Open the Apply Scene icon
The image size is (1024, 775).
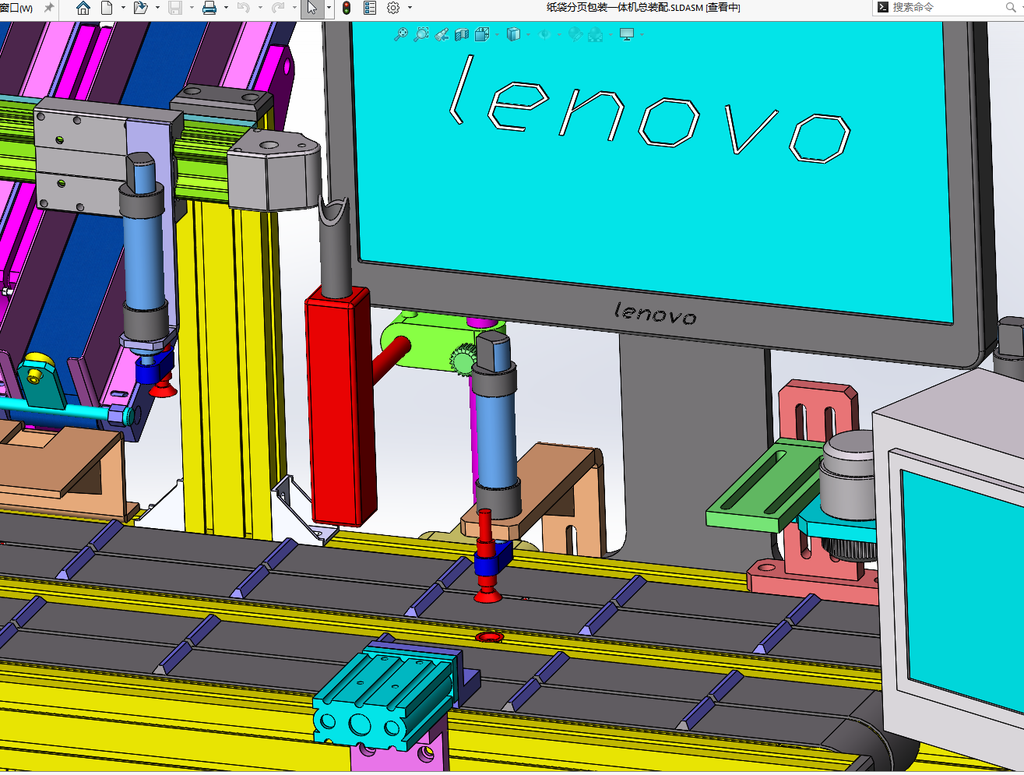(595, 34)
